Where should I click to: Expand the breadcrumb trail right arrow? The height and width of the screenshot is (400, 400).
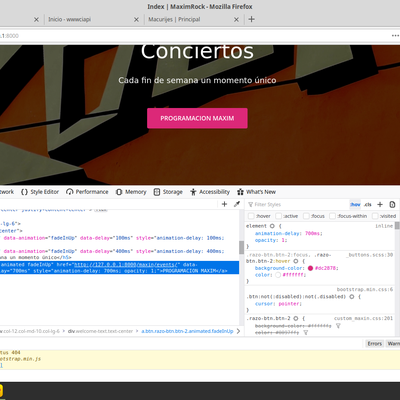tap(238, 331)
